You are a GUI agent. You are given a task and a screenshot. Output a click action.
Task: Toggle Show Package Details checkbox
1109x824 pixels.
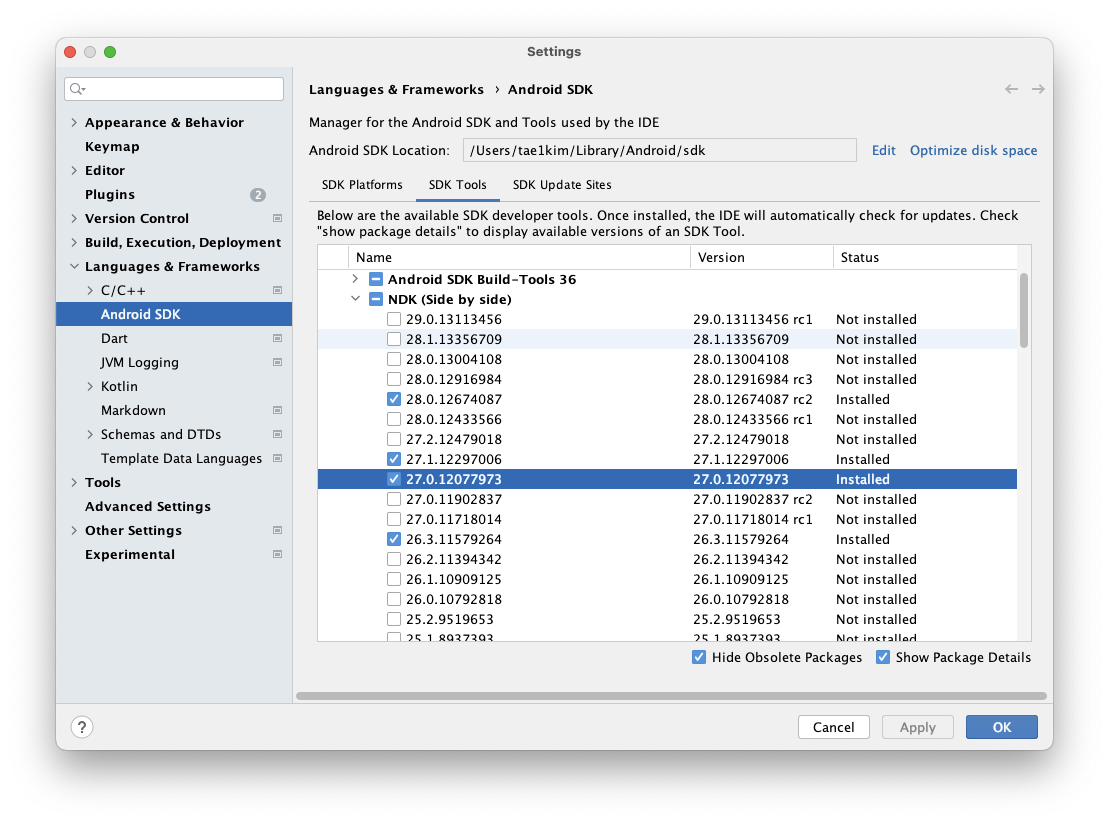883,657
